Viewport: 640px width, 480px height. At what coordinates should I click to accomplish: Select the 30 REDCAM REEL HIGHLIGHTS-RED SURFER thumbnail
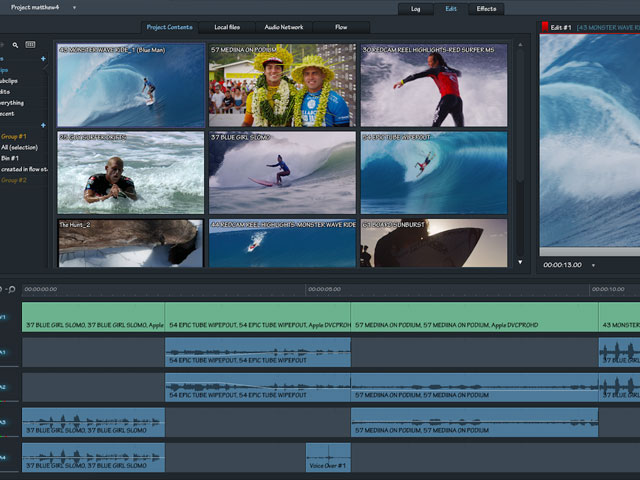coord(434,85)
